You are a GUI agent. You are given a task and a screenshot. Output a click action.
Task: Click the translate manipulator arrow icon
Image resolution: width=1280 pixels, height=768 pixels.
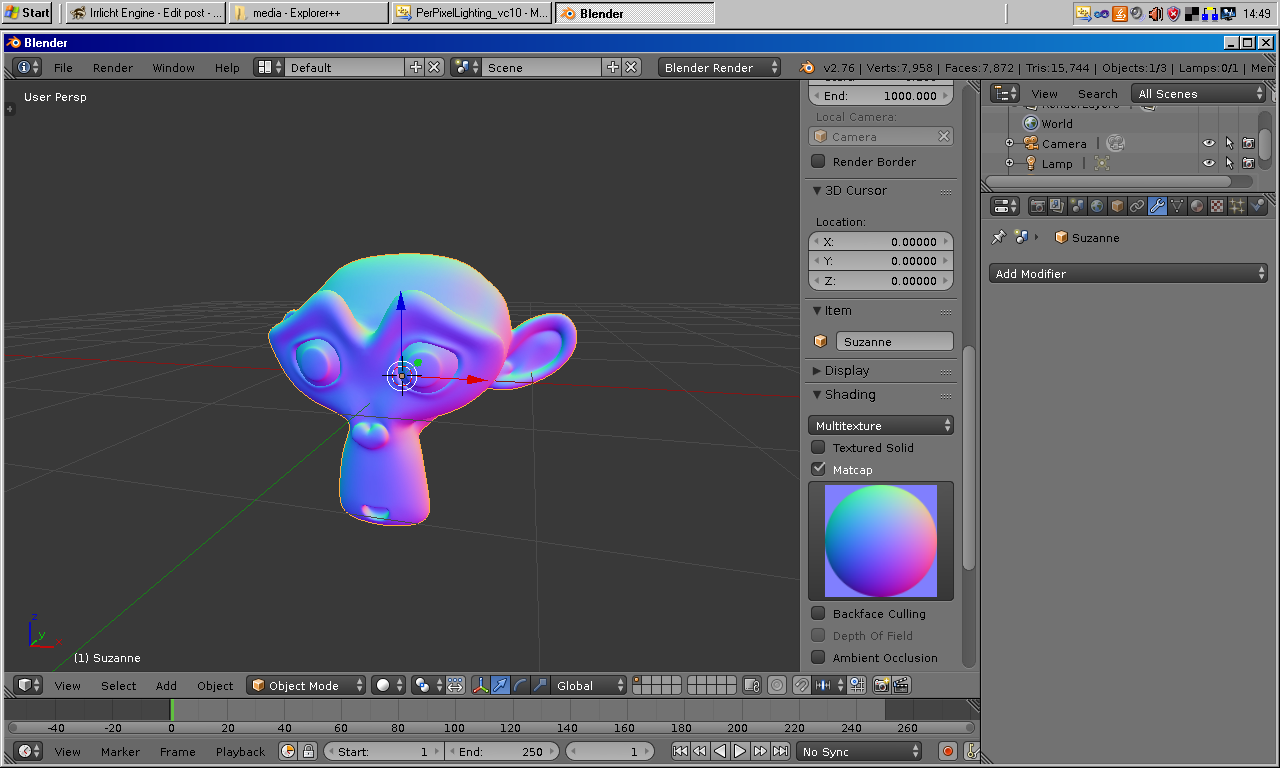click(x=501, y=685)
